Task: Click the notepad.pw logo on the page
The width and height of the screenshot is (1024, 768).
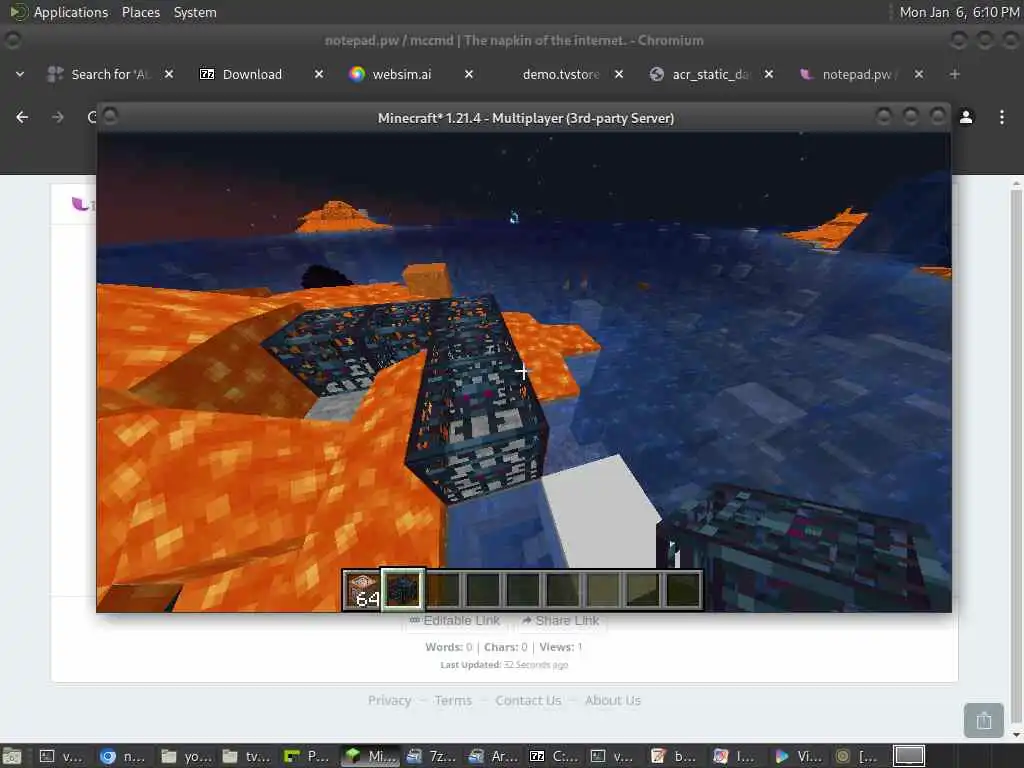Action: (x=82, y=204)
